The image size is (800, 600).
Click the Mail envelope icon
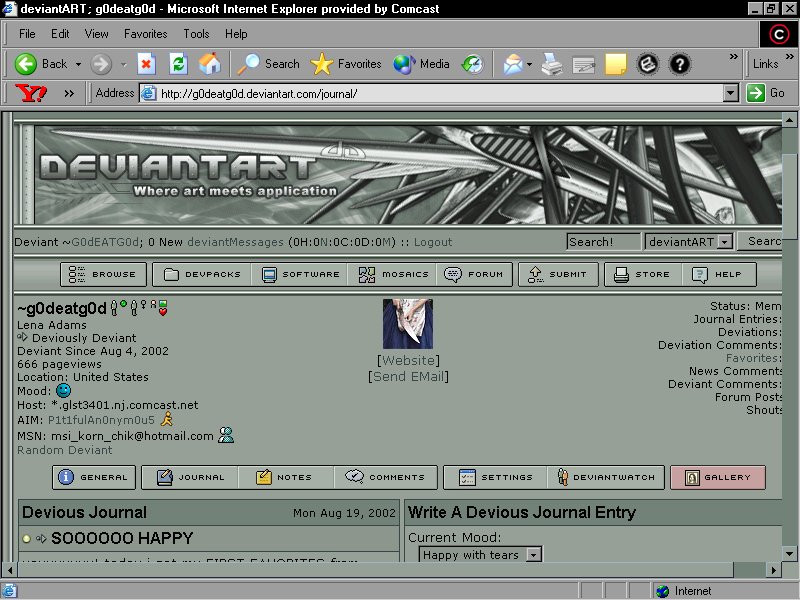pos(513,64)
